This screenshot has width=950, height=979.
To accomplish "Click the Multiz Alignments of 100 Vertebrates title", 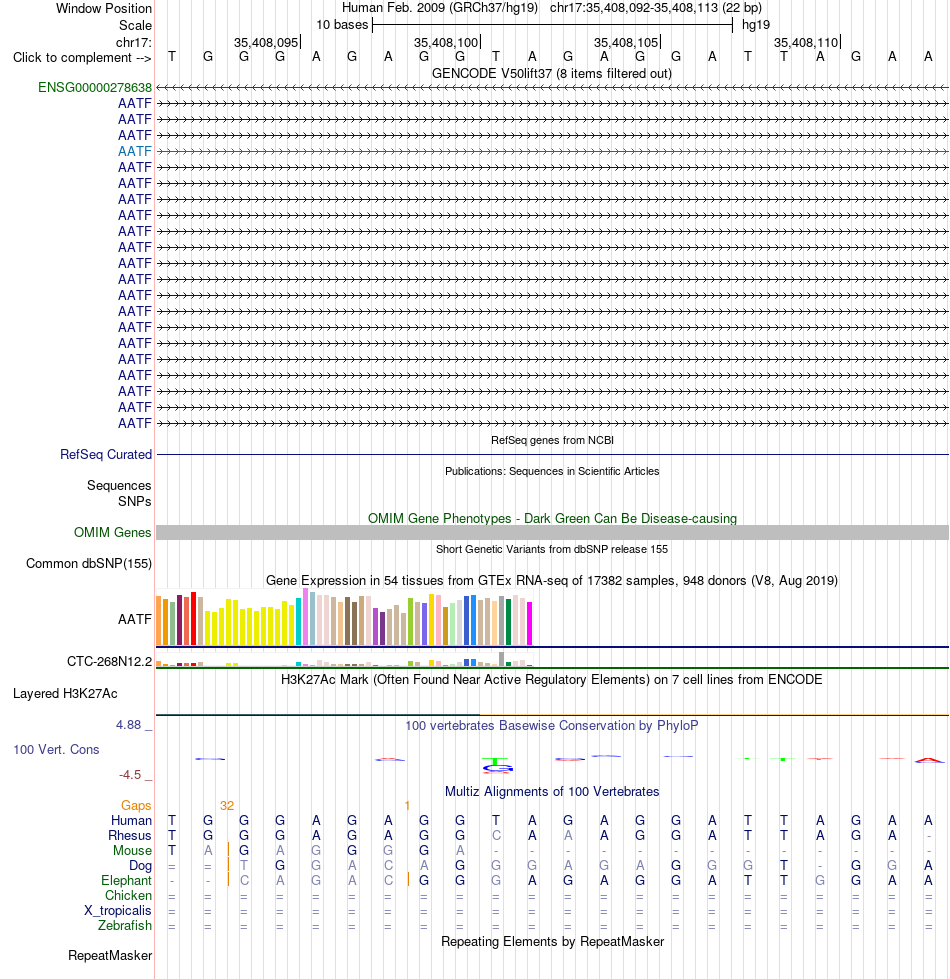I will coord(552,792).
